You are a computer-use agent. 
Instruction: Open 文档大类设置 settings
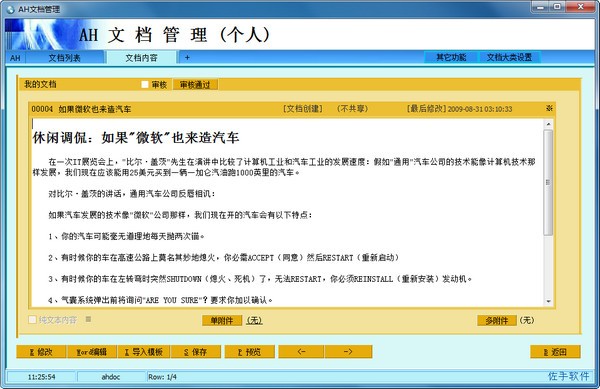point(509,57)
